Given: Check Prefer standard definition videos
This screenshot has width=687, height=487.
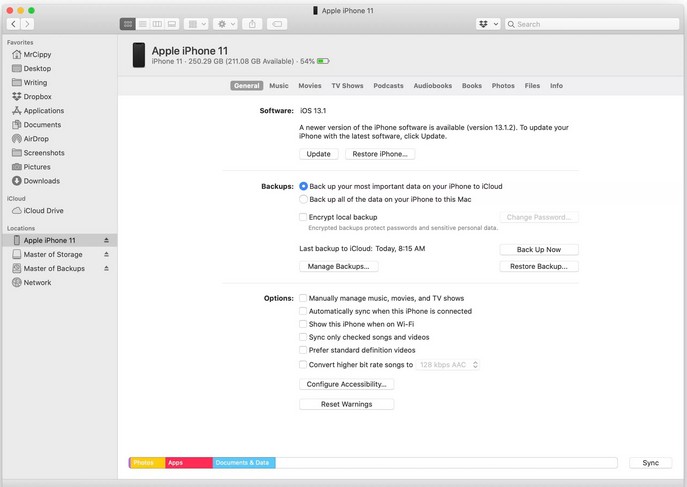Looking at the screenshot, I should point(303,350).
